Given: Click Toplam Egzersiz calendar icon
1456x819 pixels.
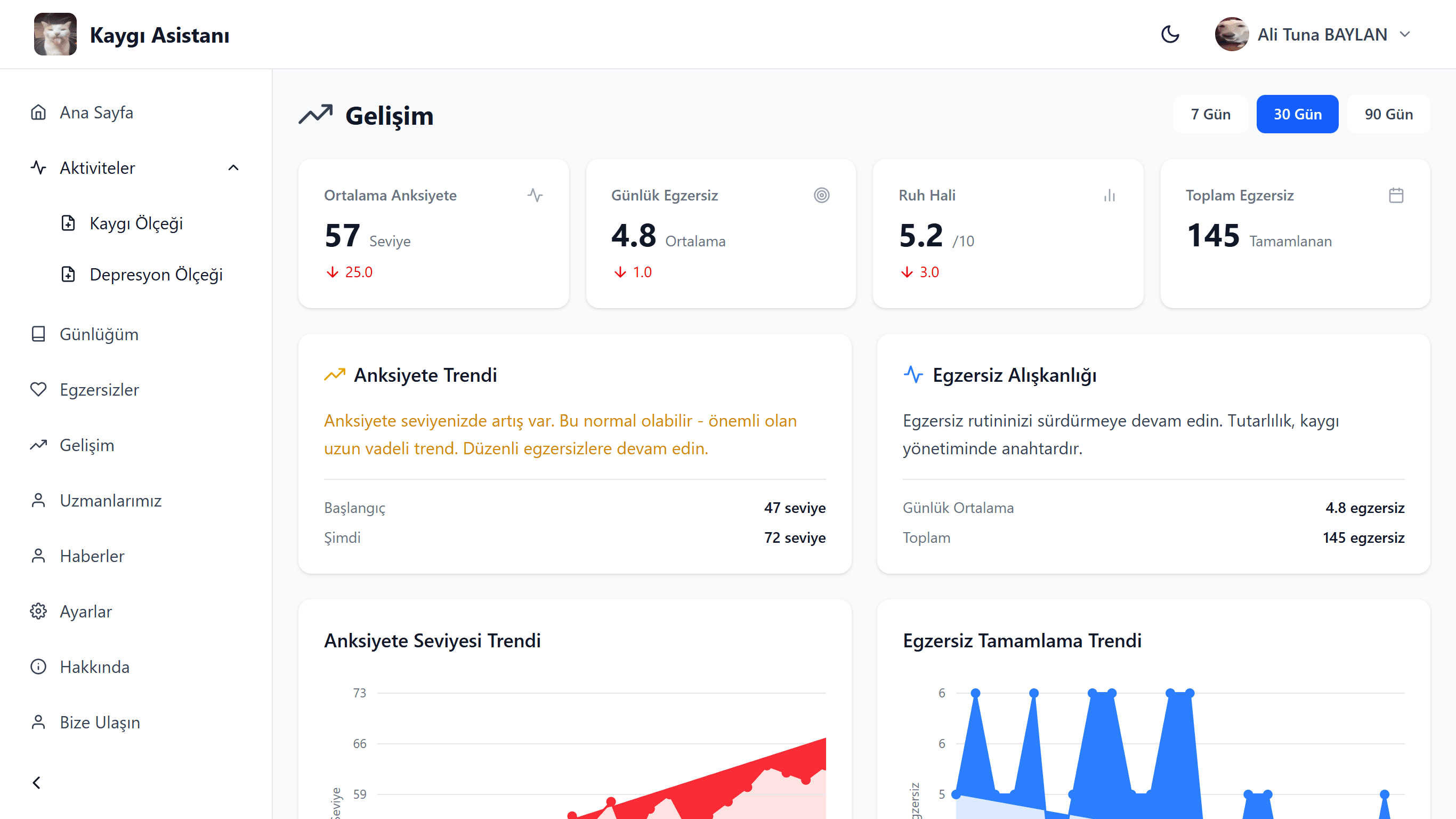Looking at the screenshot, I should (x=1396, y=195).
